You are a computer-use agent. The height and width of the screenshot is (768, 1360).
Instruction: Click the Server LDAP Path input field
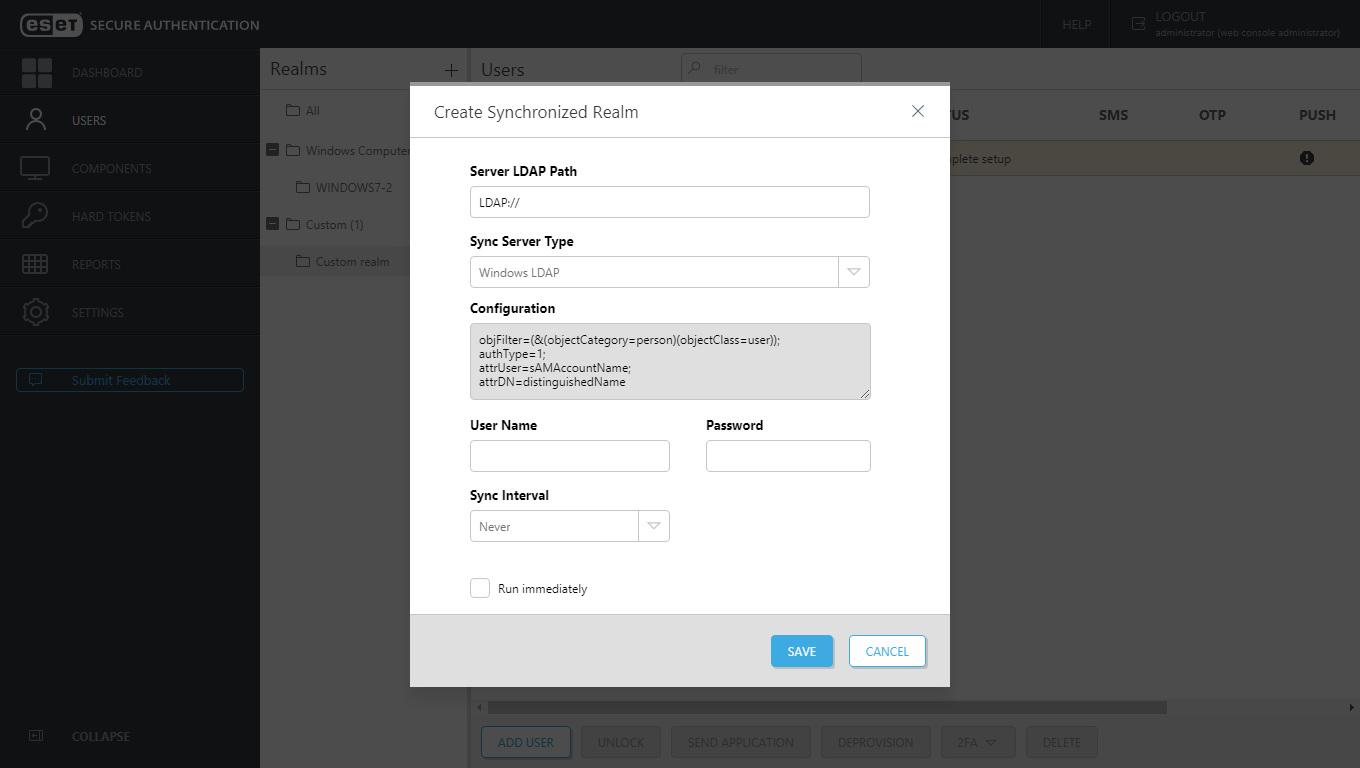[x=669, y=202]
